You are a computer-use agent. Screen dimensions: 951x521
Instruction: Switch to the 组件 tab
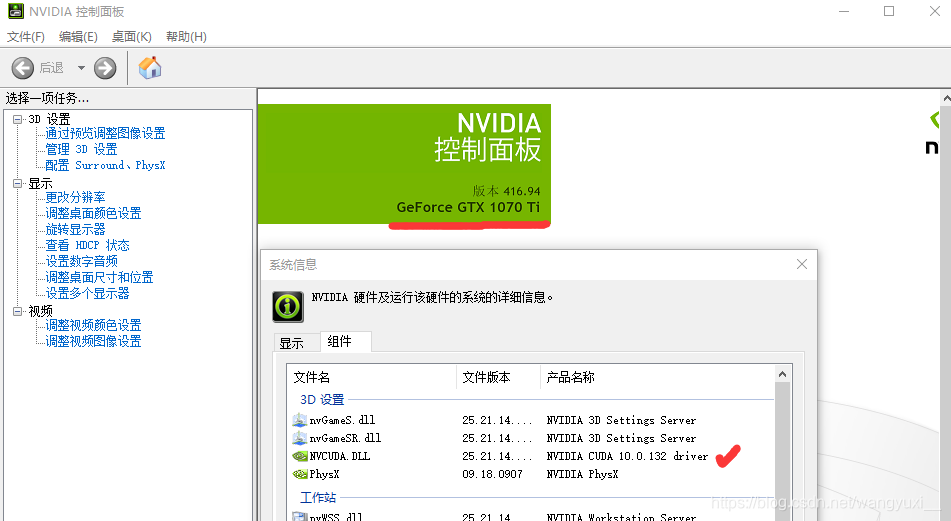pyautogui.click(x=345, y=341)
